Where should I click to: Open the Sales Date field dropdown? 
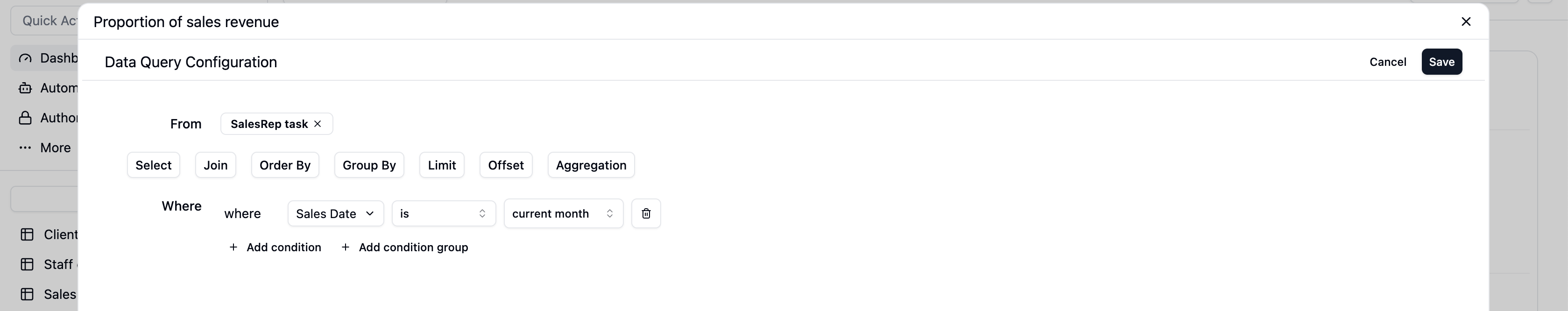[x=335, y=213]
